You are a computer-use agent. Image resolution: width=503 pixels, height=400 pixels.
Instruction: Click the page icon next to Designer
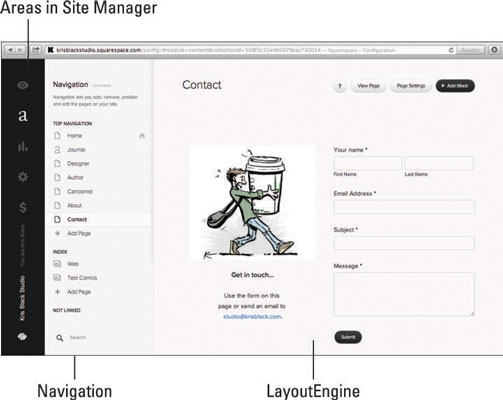[57, 164]
